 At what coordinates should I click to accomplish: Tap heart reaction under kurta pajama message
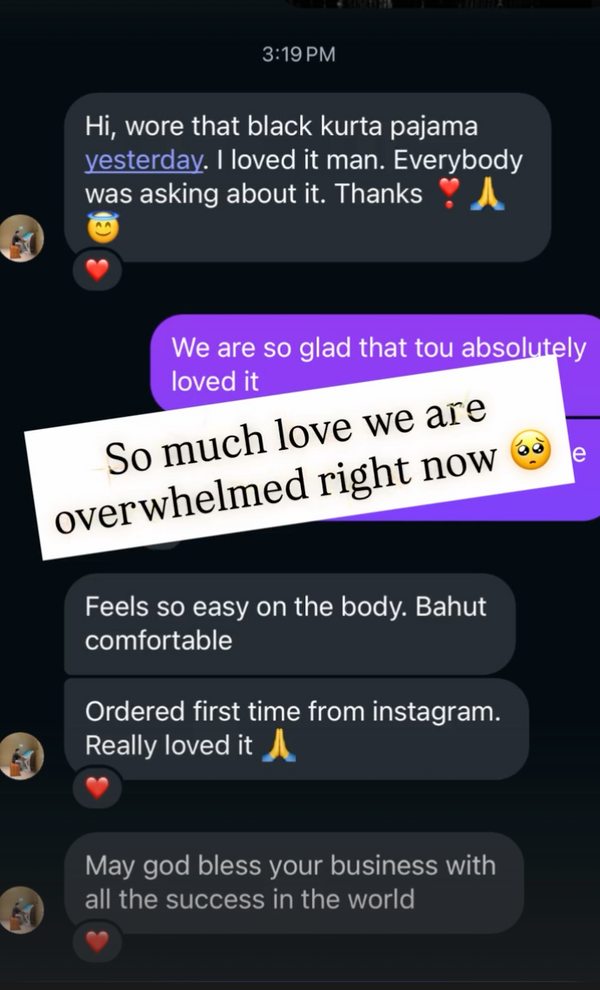97,270
